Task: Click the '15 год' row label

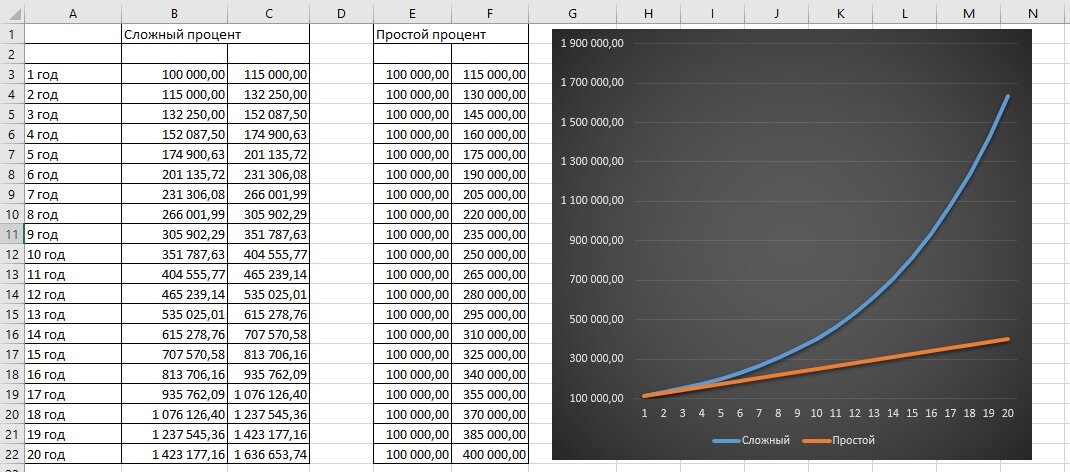Action: [73, 355]
